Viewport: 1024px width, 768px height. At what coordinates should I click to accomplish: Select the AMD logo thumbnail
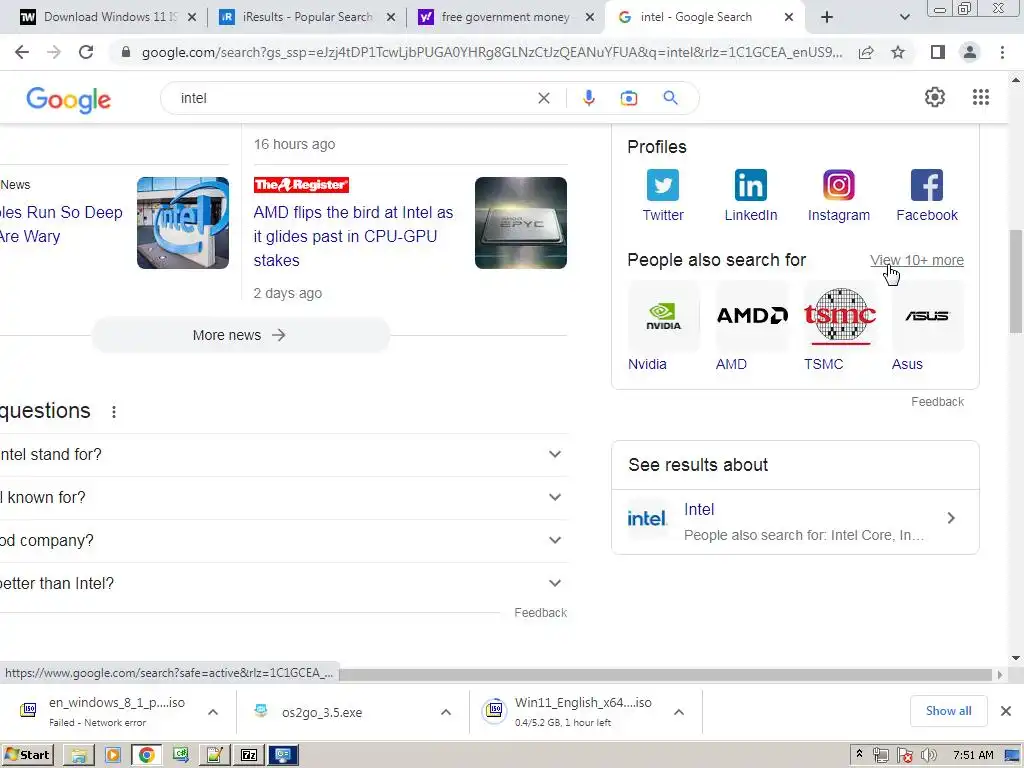click(752, 316)
